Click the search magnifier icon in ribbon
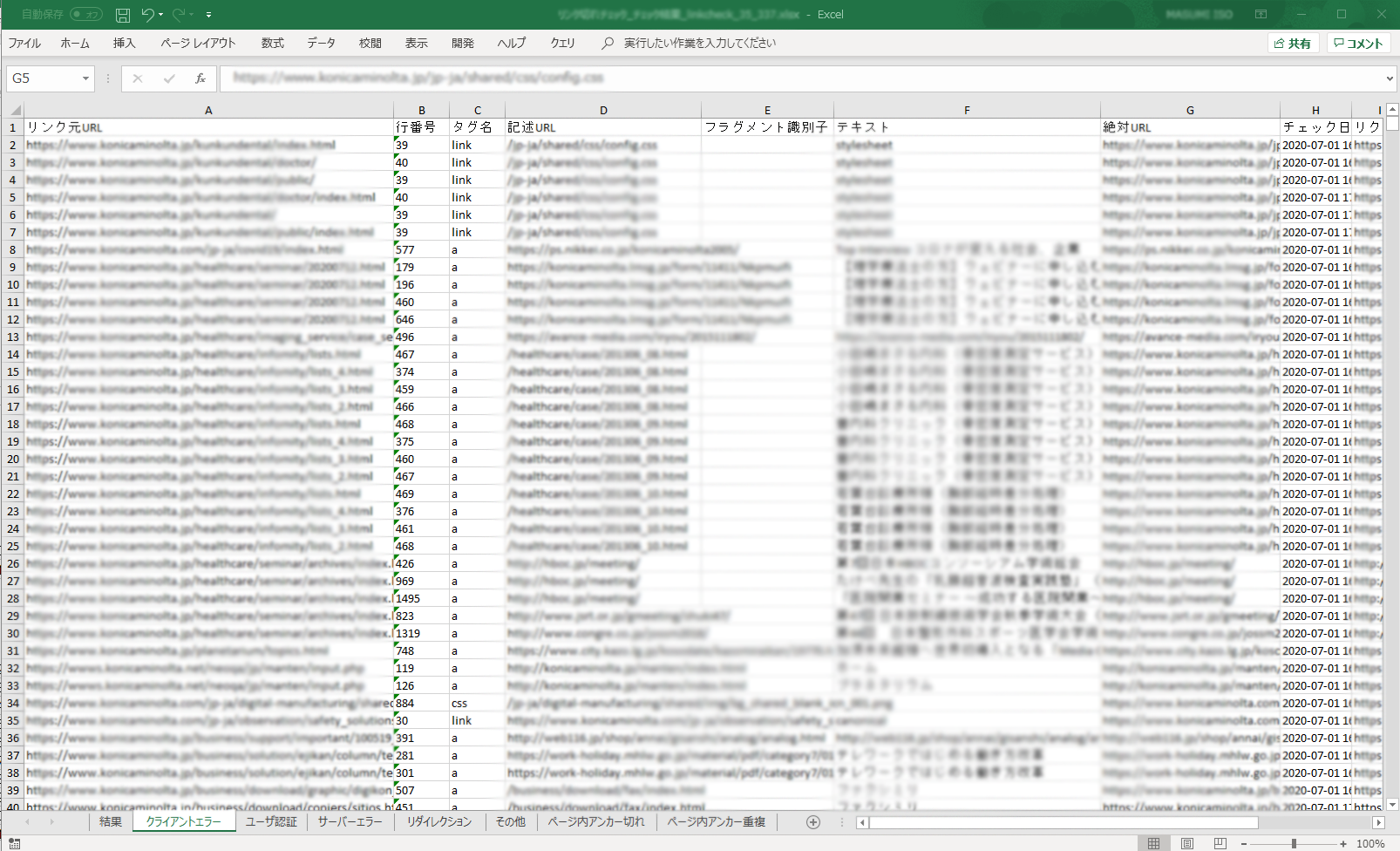1400x851 pixels. click(608, 43)
